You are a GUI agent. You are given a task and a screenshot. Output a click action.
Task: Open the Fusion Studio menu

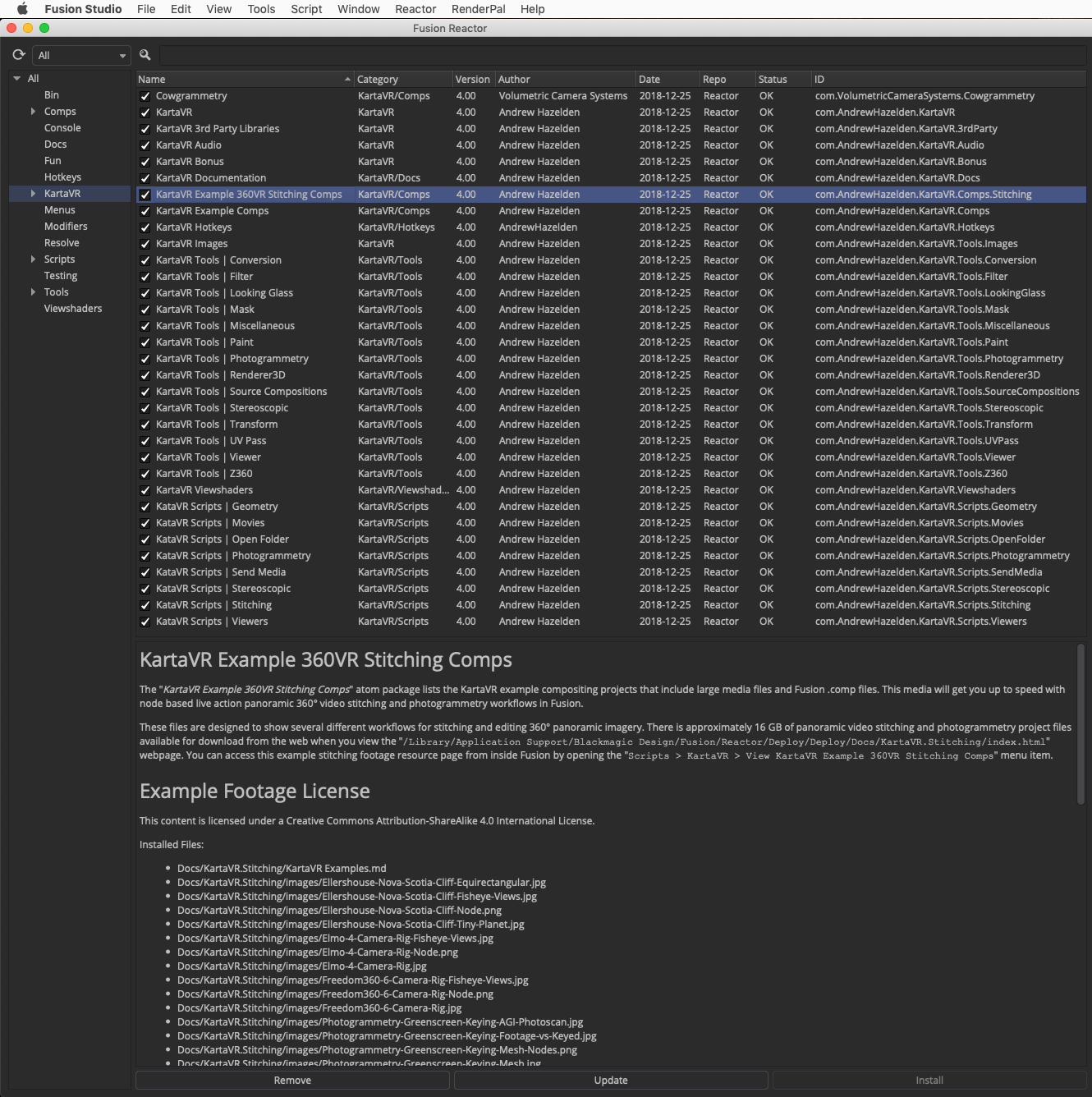(x=83, y=9)
